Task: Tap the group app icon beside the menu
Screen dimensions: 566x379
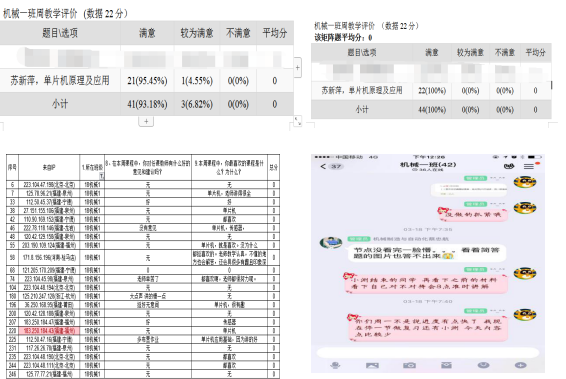Action: tap(509, 166)
